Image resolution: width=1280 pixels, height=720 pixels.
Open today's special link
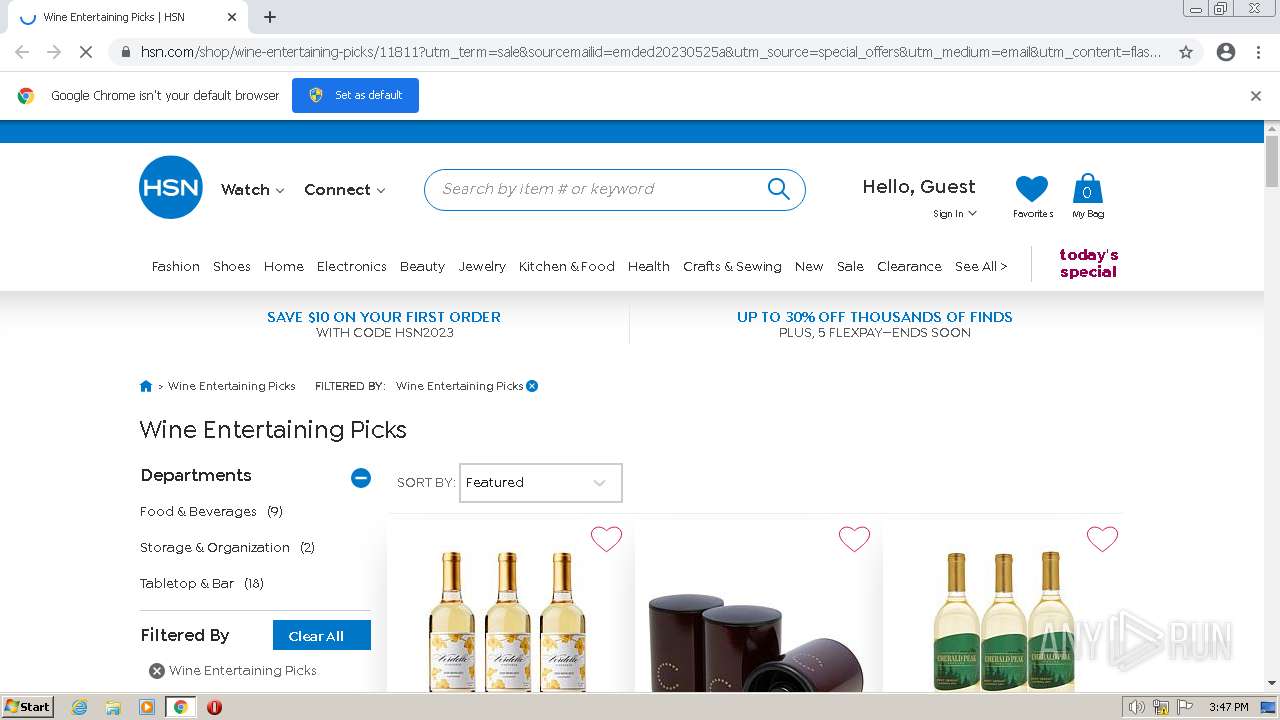pos(1089,263)
